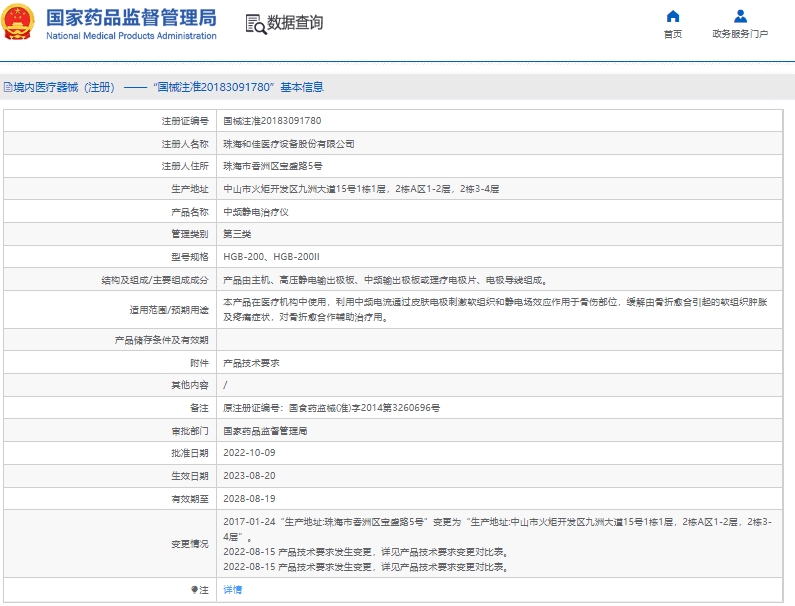
Task: Click the National Medical Products Administration subtitle
Action: [x=131, y=35]
